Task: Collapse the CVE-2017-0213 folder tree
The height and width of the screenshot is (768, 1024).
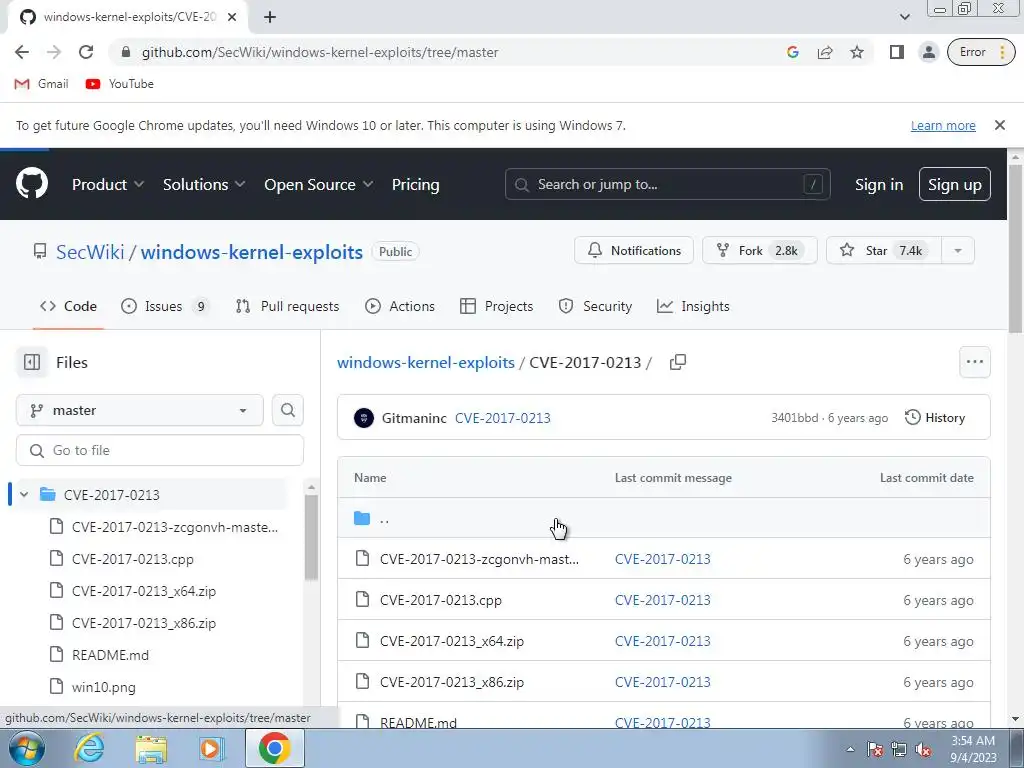Action: (24, 494)
